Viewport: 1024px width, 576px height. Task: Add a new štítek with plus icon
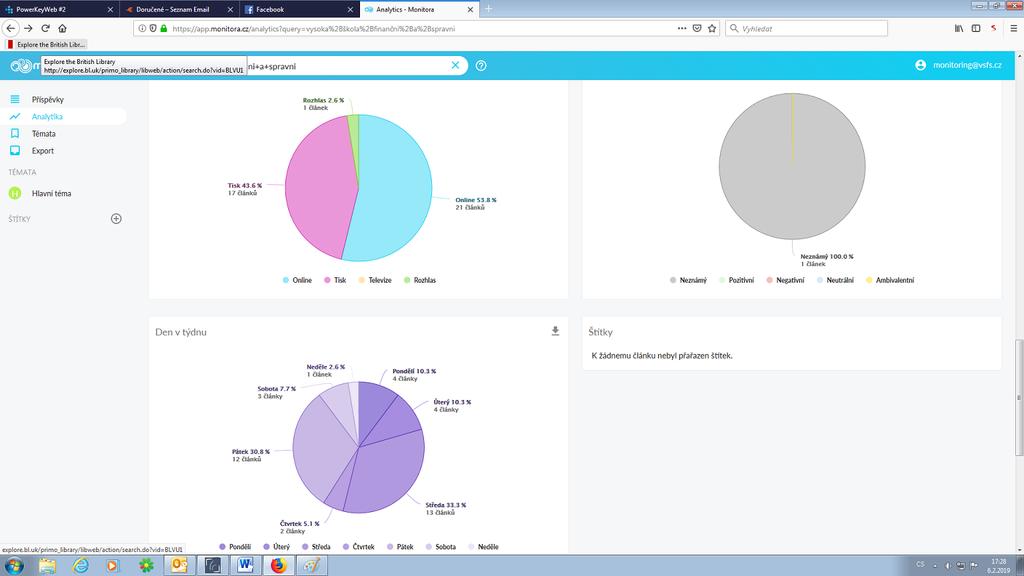(x=116, y=219)
